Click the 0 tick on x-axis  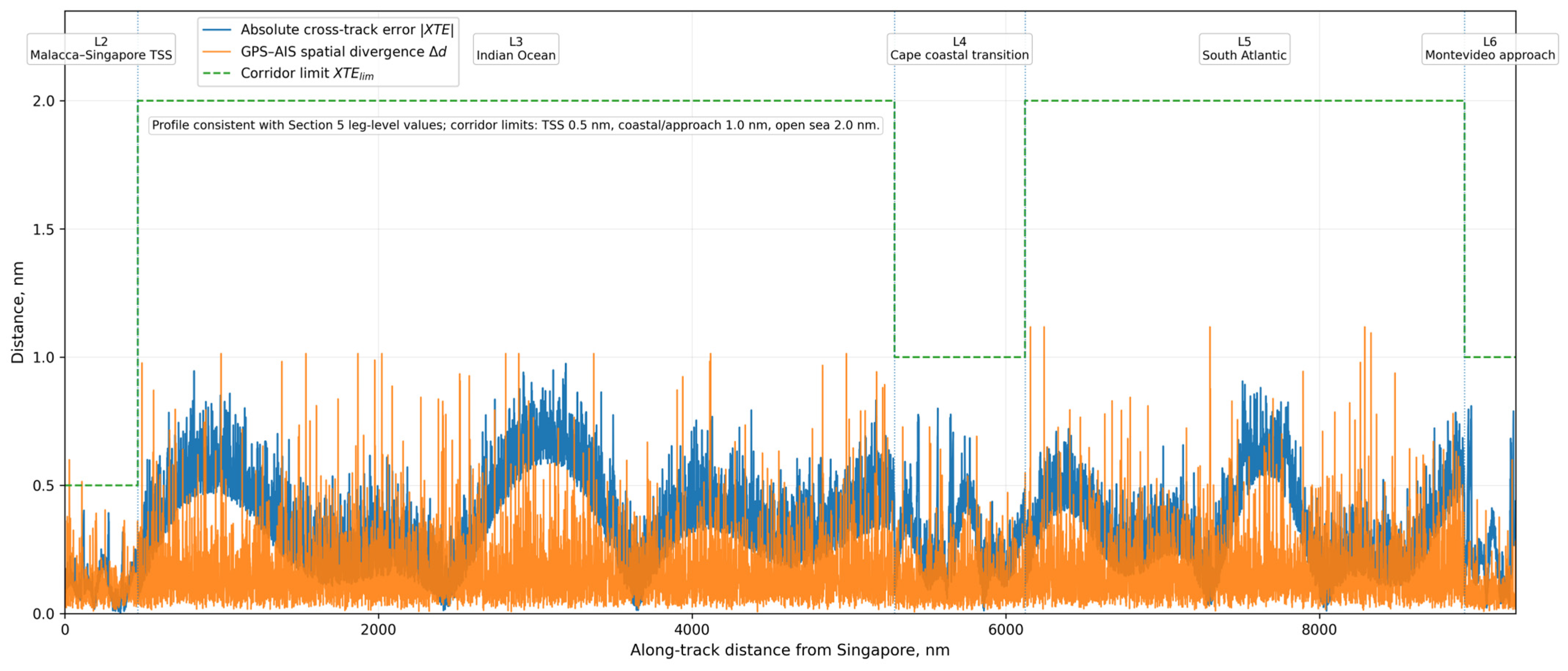65,630
